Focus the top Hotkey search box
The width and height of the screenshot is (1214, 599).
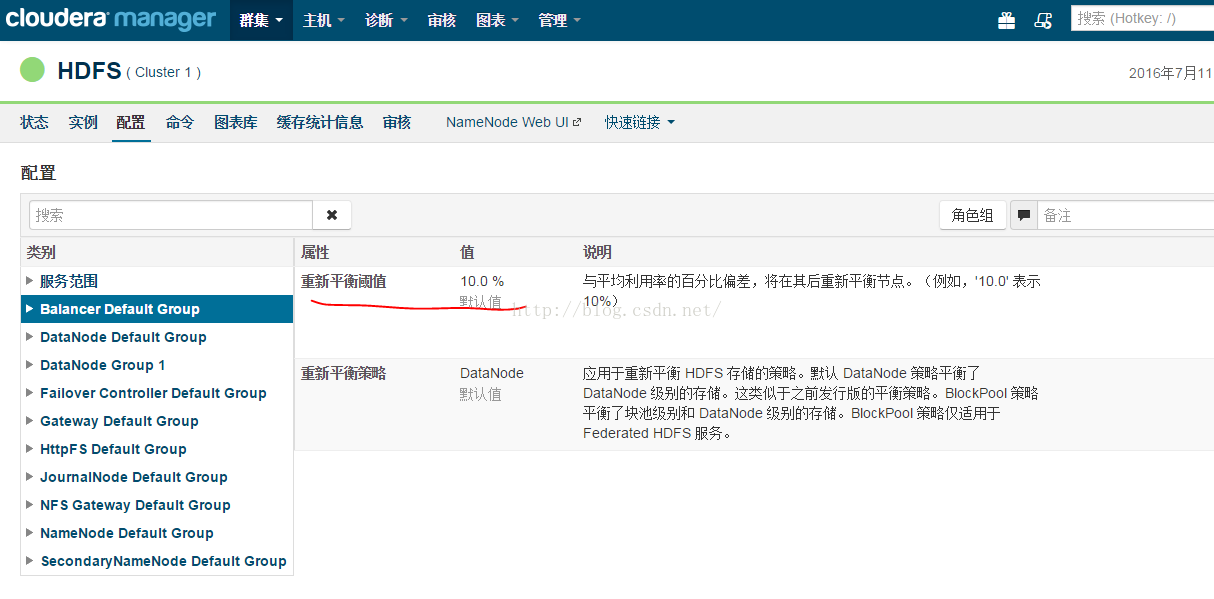pyautogui.click(x=1142, y=18)
